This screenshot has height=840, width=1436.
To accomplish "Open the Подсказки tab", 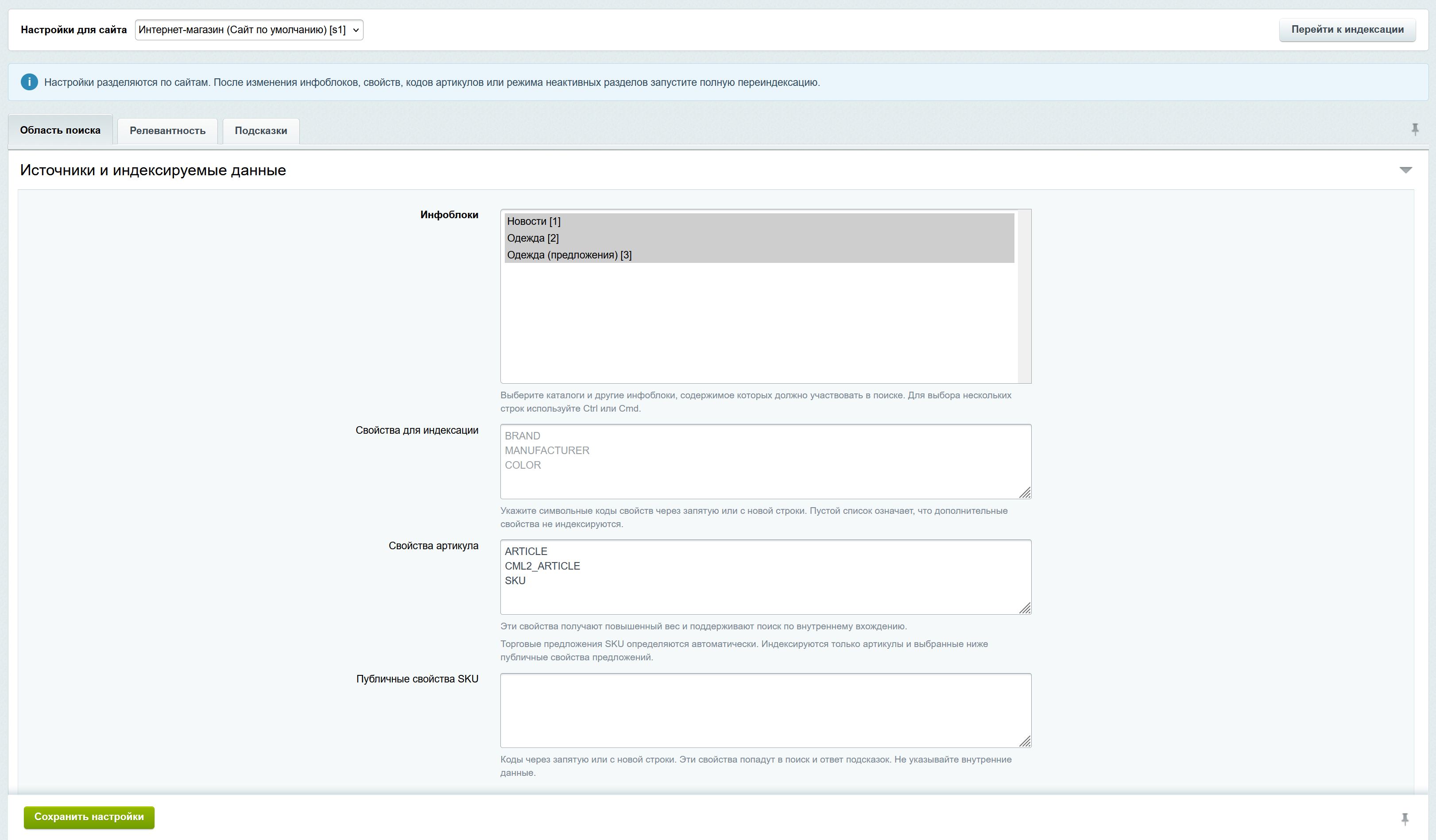I will [x=261, y=131].
